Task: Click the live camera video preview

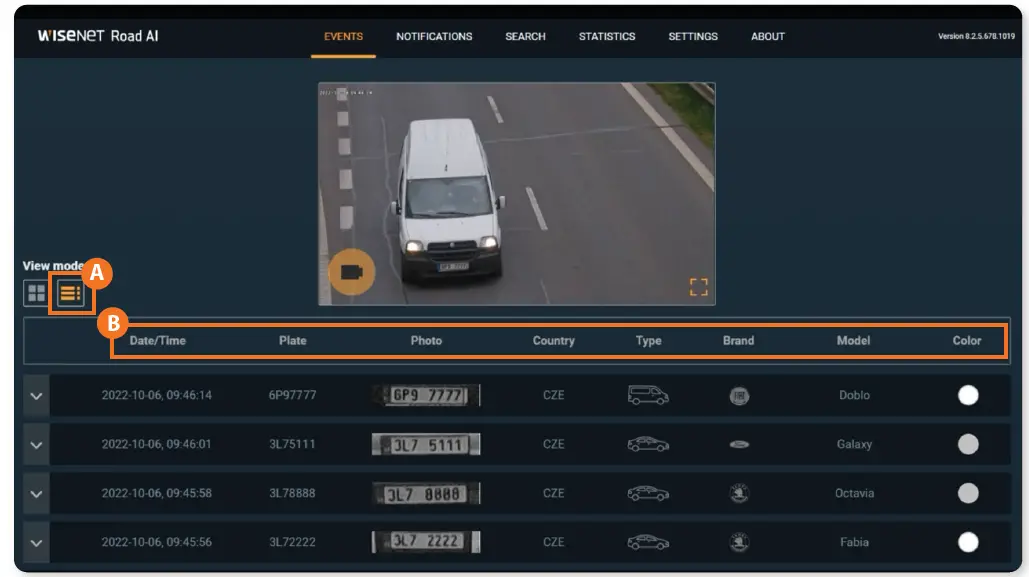Action: click(516, 194)
